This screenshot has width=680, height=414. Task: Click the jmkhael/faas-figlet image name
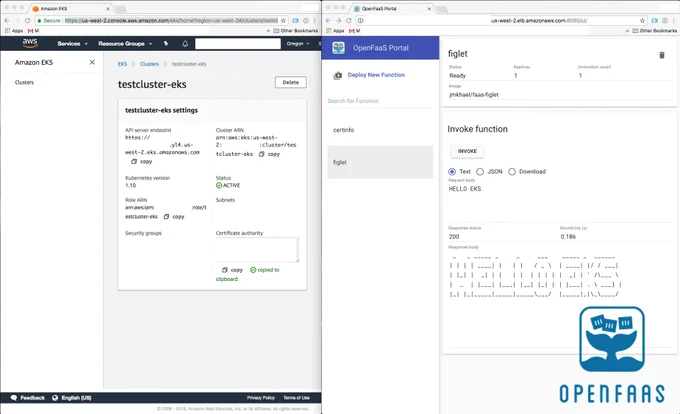(x=474, y=95)
